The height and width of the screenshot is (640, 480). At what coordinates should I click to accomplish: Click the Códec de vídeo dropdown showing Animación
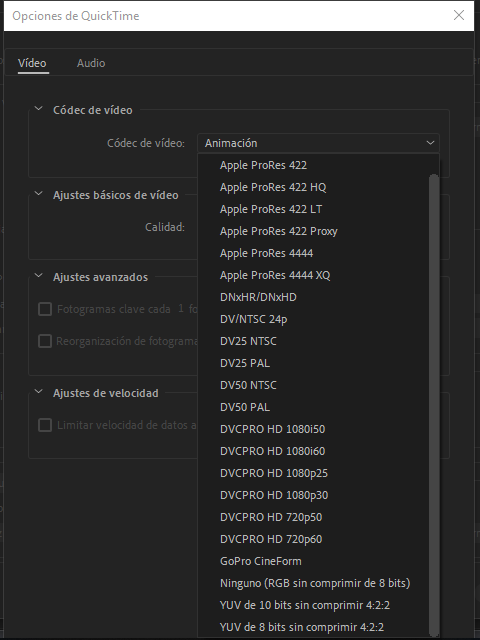coord(318,143)
